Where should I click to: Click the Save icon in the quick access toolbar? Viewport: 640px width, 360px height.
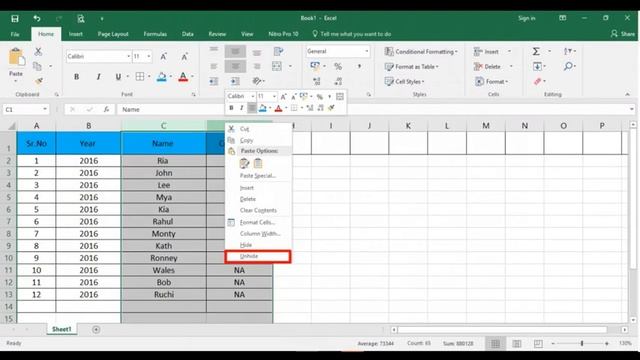[x=15, y=18]
